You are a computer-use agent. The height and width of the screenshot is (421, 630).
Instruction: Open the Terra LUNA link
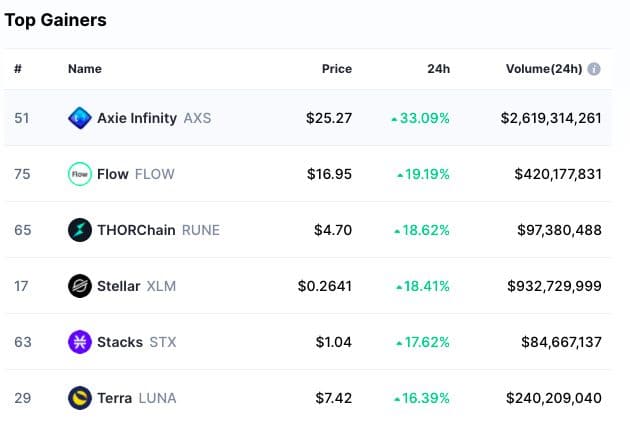(136, 398)
